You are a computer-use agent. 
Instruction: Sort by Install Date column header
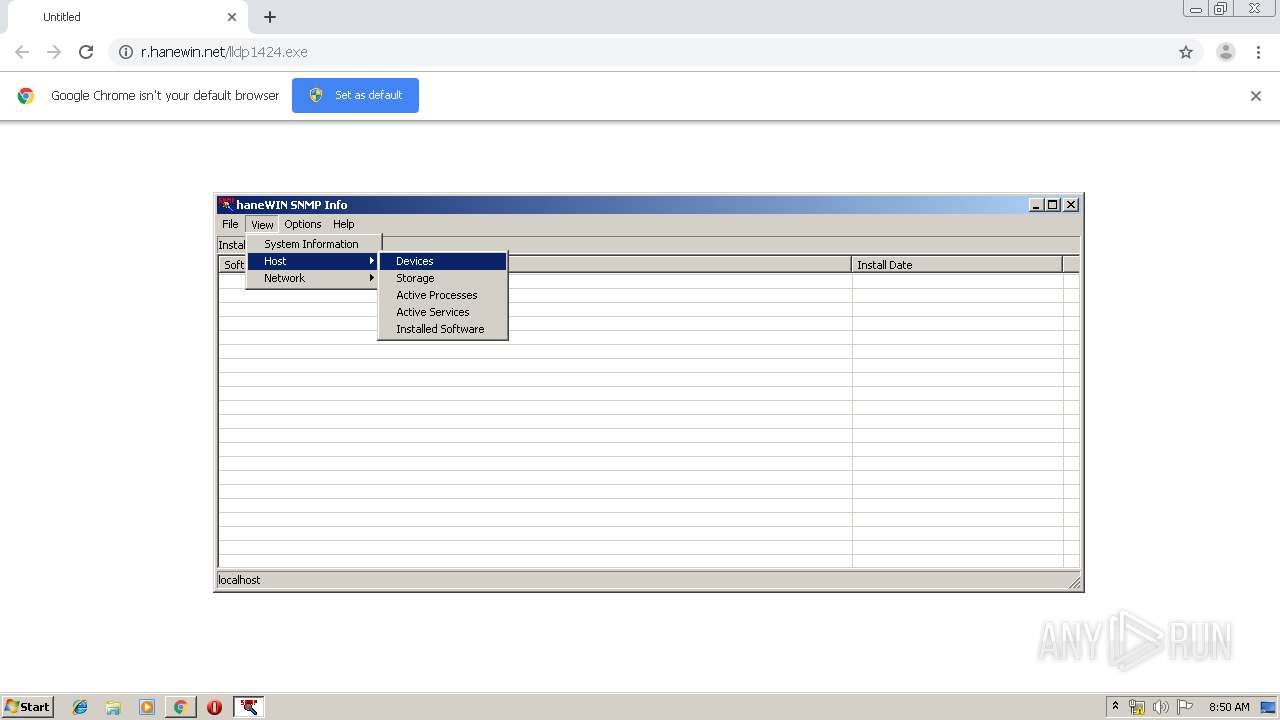coord(957,265)
